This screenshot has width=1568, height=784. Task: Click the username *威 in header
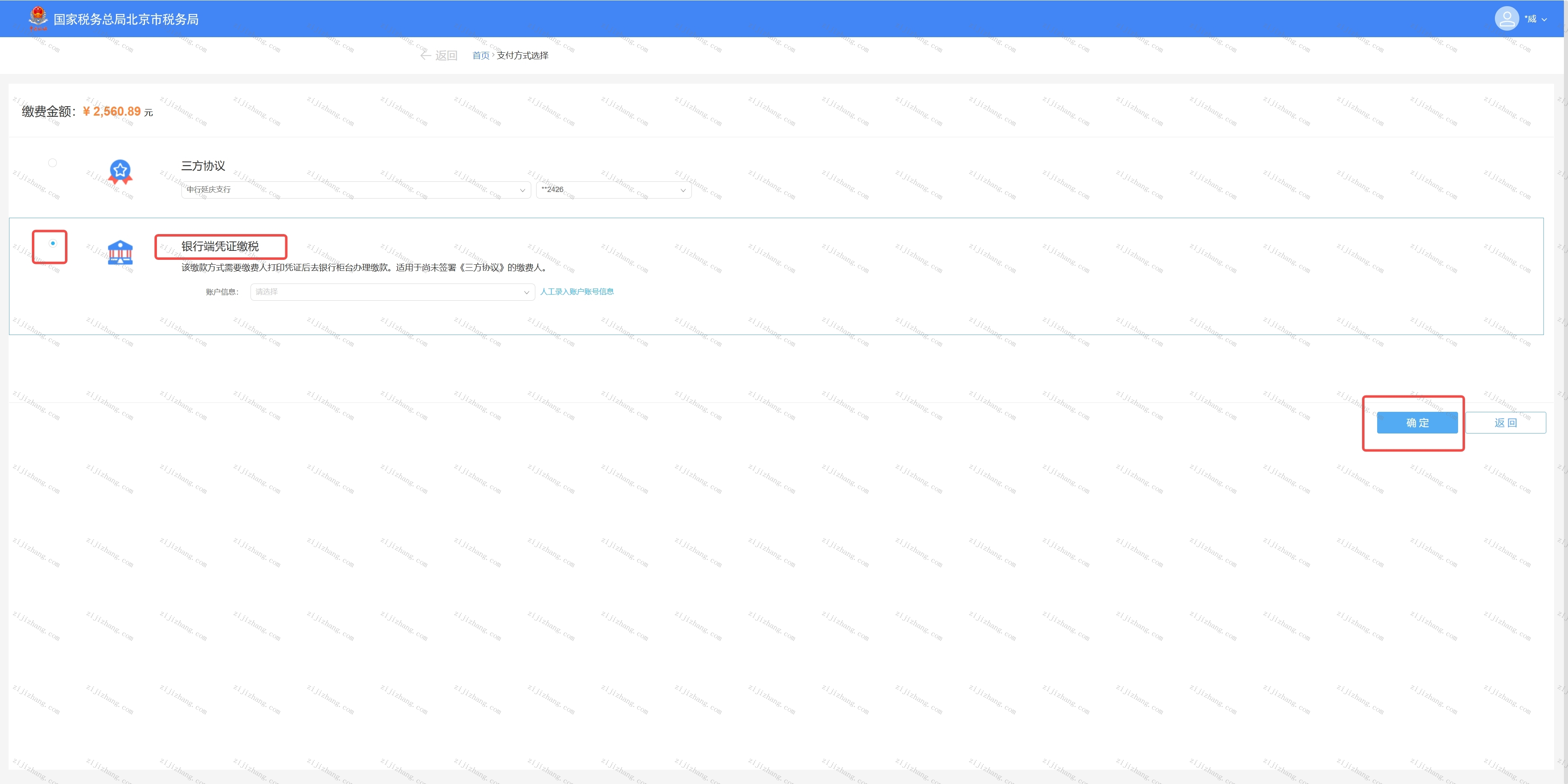pos(1530,19)
